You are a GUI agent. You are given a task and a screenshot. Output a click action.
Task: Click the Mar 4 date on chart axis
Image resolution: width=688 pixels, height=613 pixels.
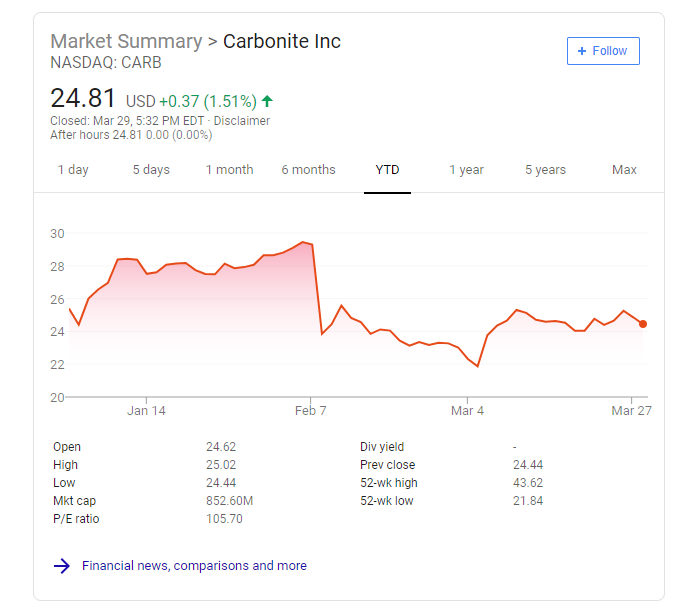(467, 411)
